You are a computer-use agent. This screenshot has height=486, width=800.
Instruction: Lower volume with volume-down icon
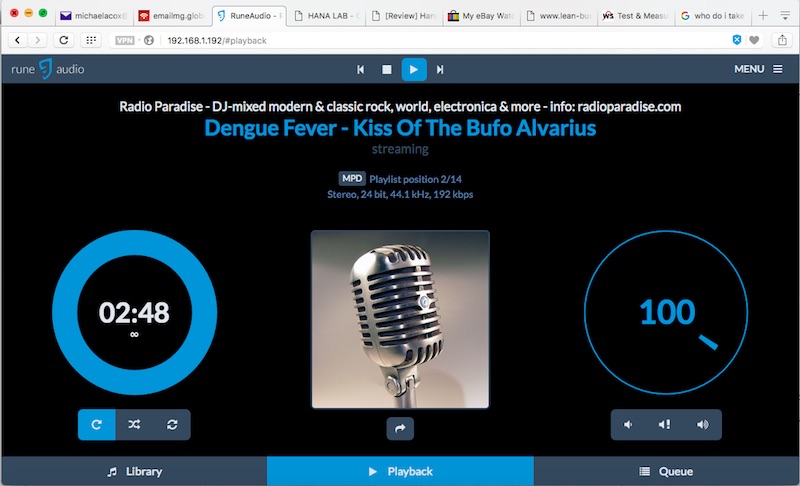point(629,424)
